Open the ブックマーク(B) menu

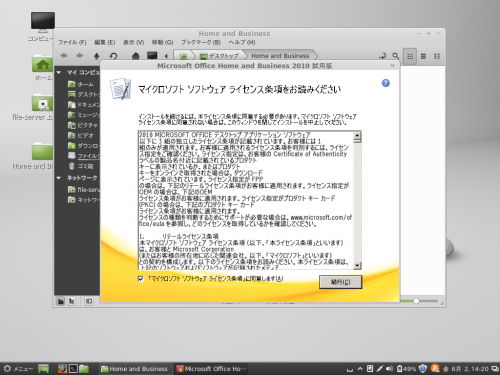click(x=201, y=42)
